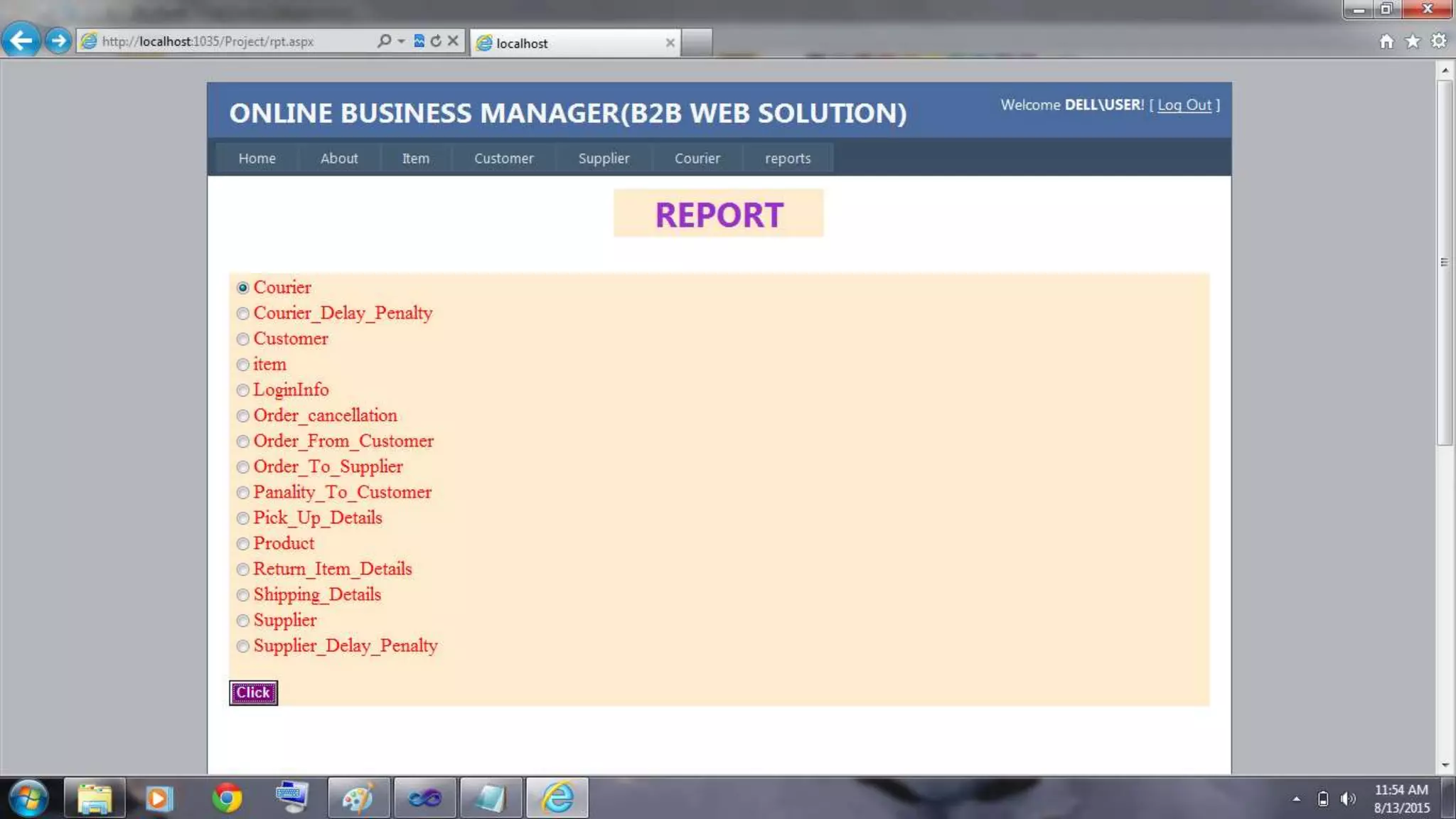
Task: Click the compatibility view icon in address bar
Action: (x=419, y=41)
